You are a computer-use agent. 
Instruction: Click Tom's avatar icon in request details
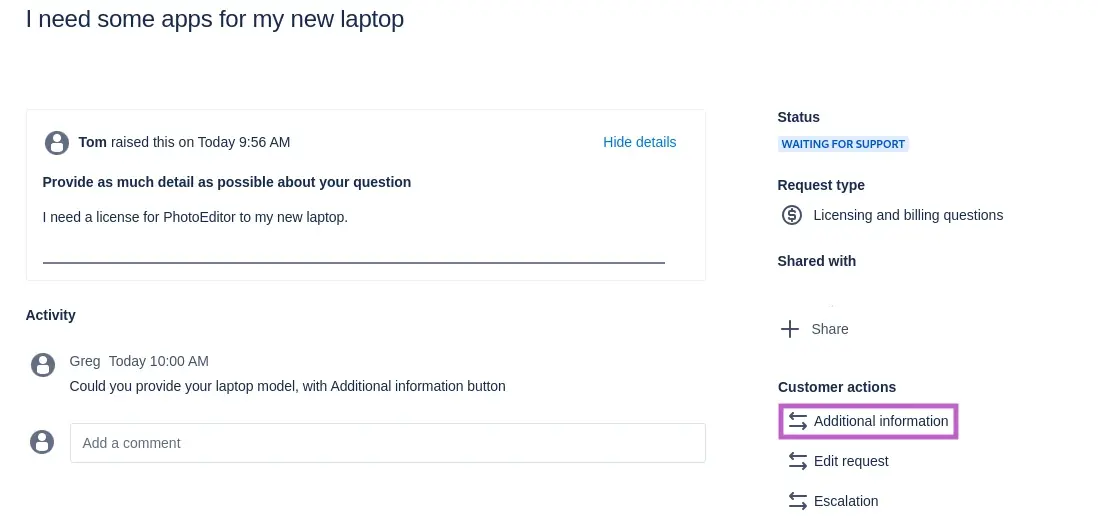click(x=57, y=142)
